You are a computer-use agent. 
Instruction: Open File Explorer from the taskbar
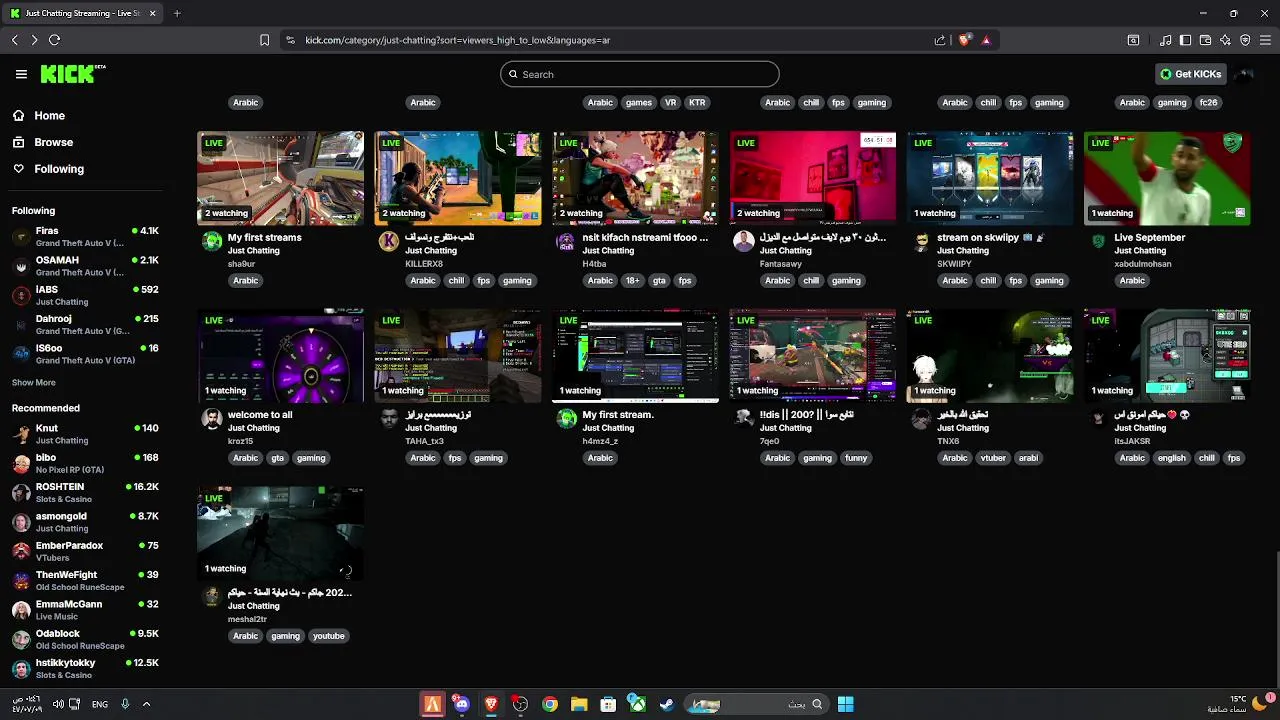pos(579,704)
